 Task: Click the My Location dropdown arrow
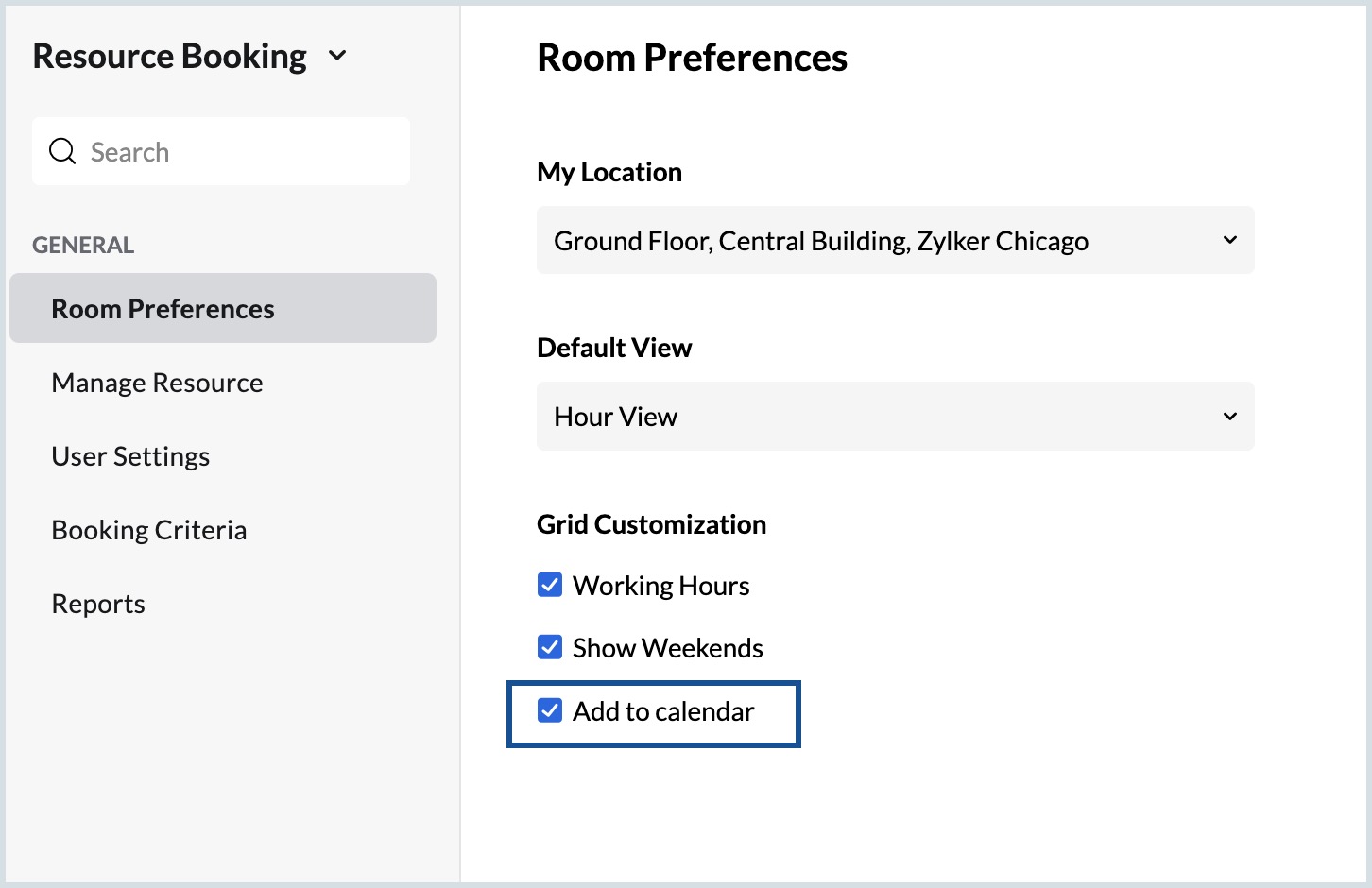pos(1229,240)
